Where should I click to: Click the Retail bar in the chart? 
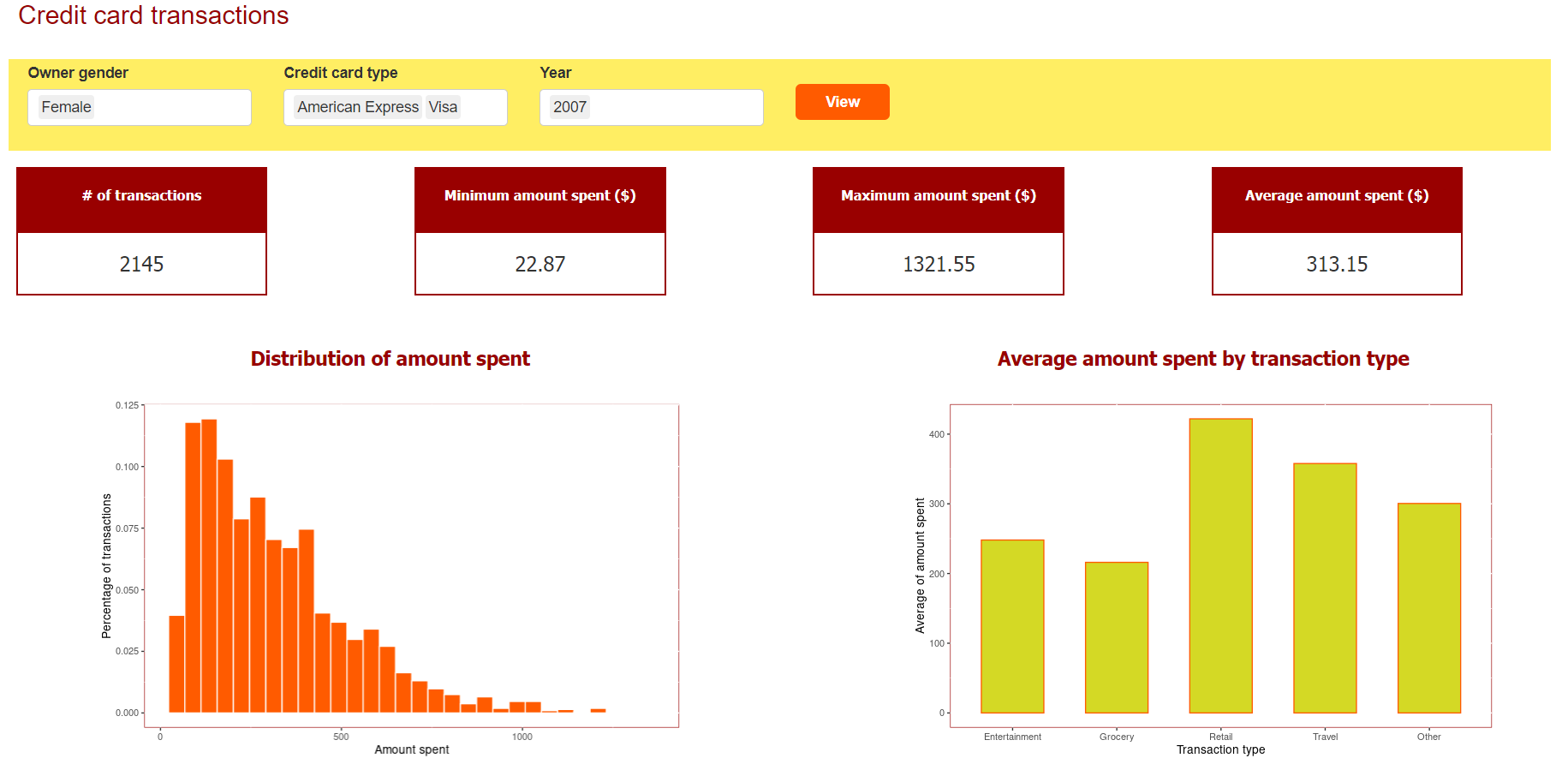pos(1220,565)
